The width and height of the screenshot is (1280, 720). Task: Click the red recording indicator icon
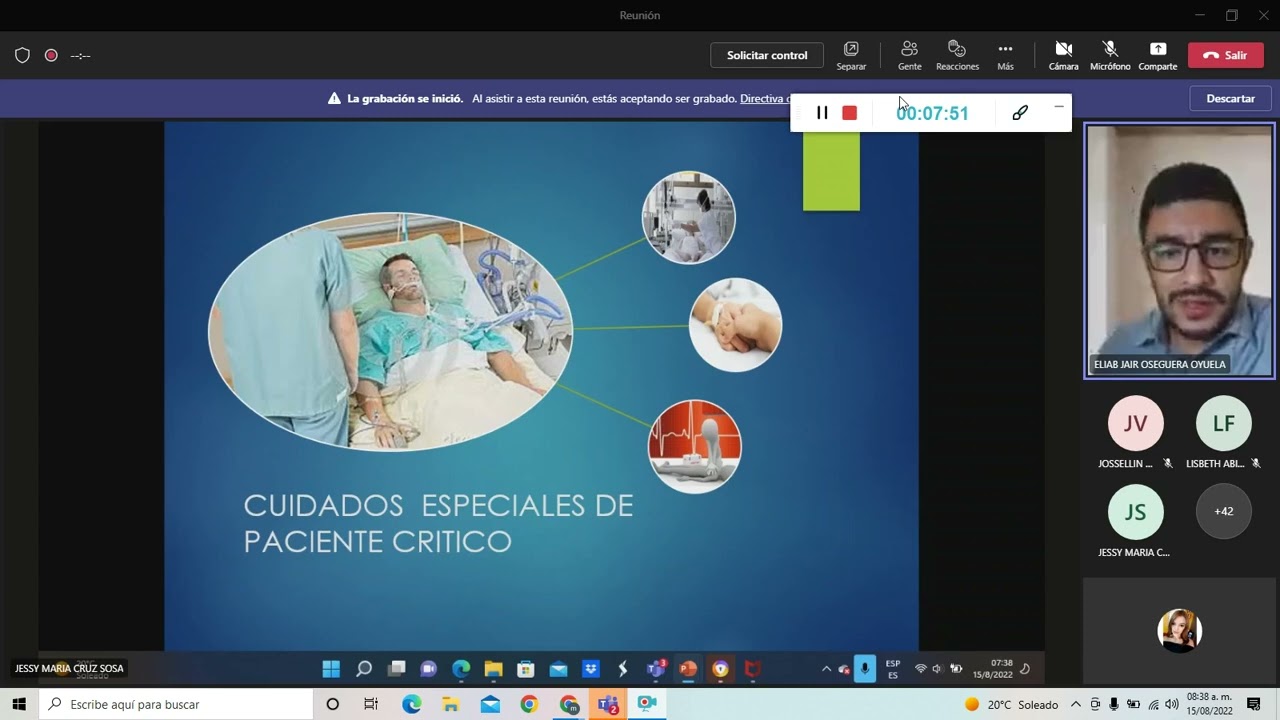(x=51, y=55)
